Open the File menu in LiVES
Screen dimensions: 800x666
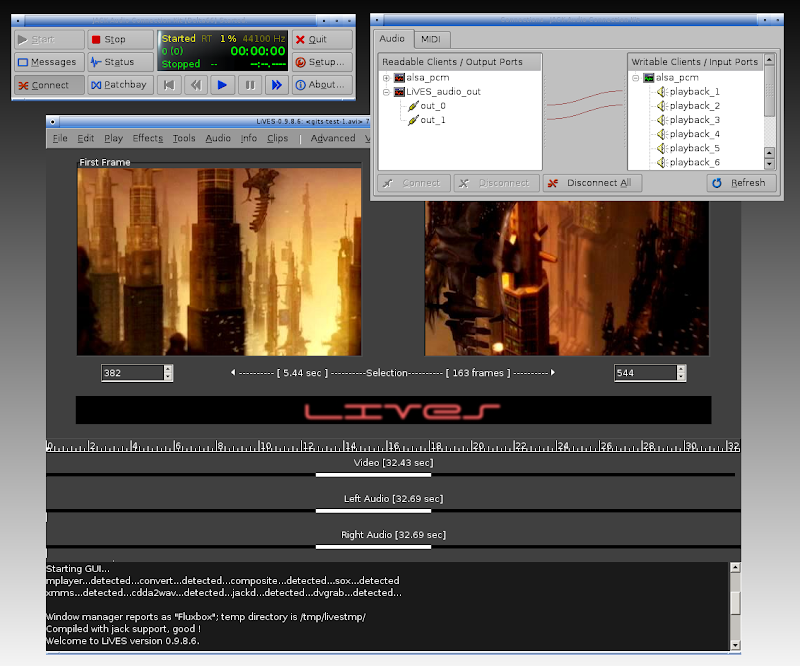coord(60,138)
